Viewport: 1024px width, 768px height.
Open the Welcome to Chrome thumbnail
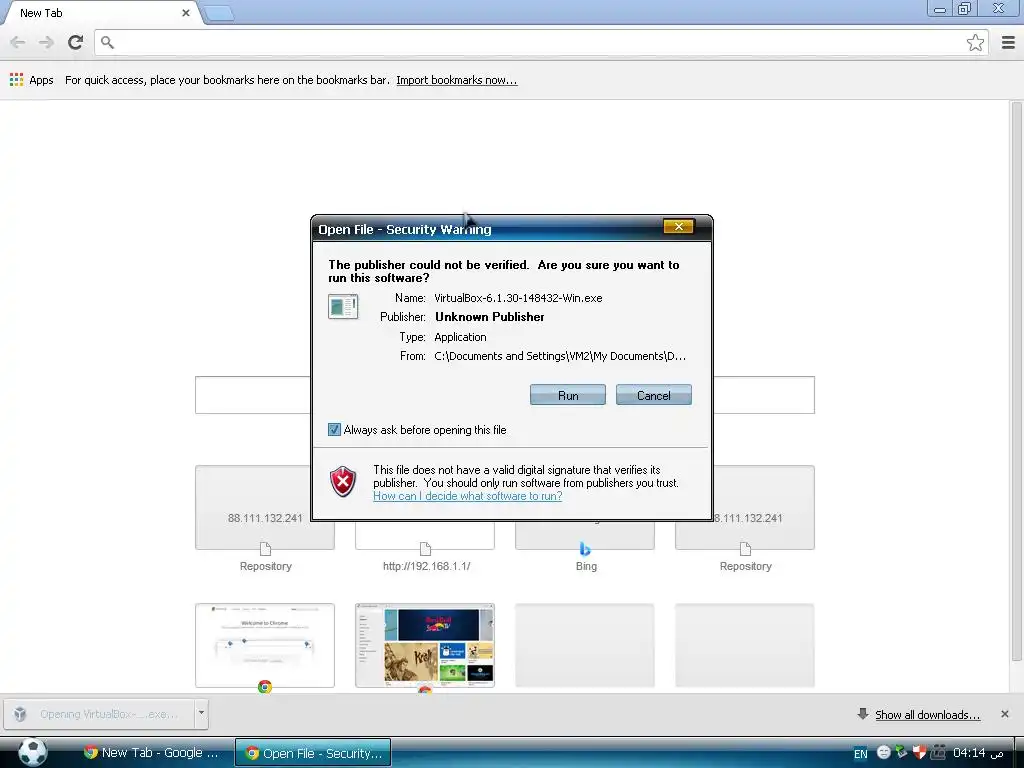pos(265,645)
